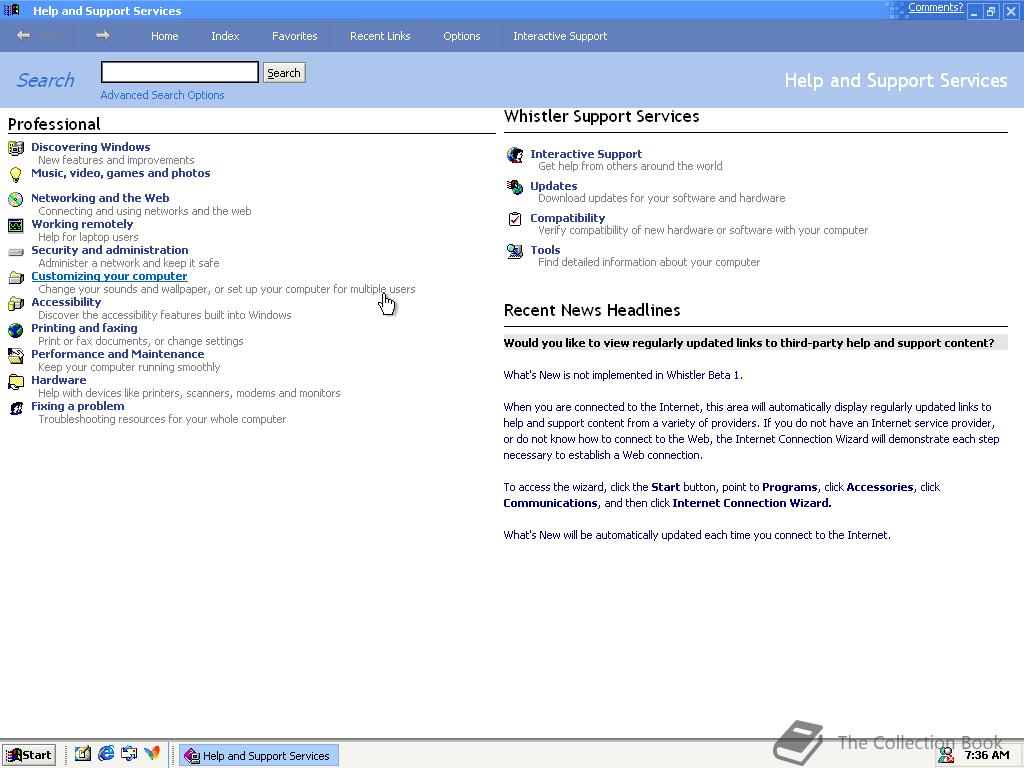Click the Accessibility topic icon
This screenshot has height=768, width=1024.
[16, 304]
